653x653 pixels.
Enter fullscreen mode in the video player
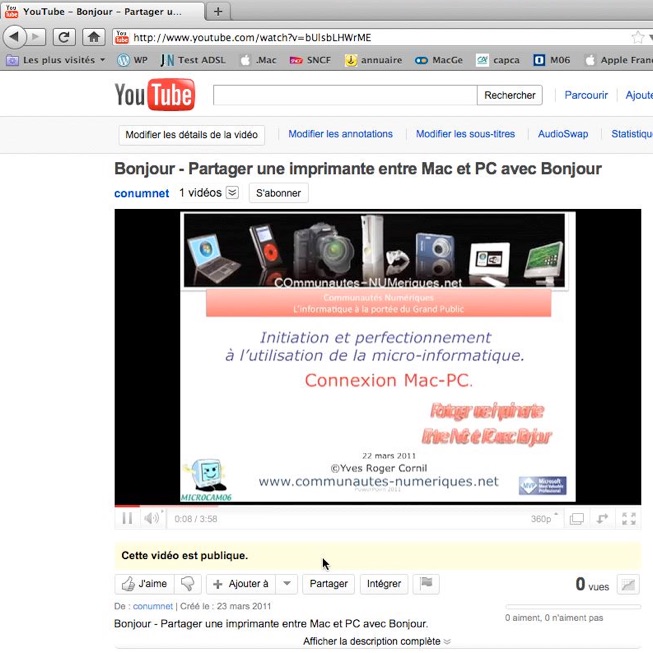629,519
